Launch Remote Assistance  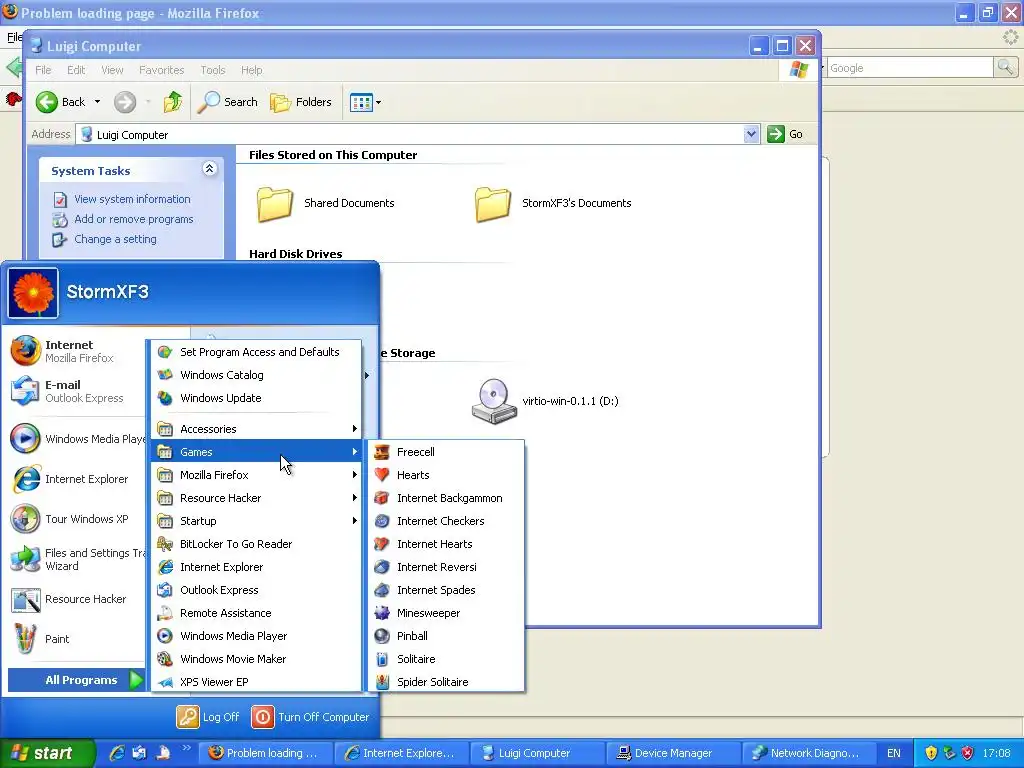pyautogui.click(x=257, y=613)
